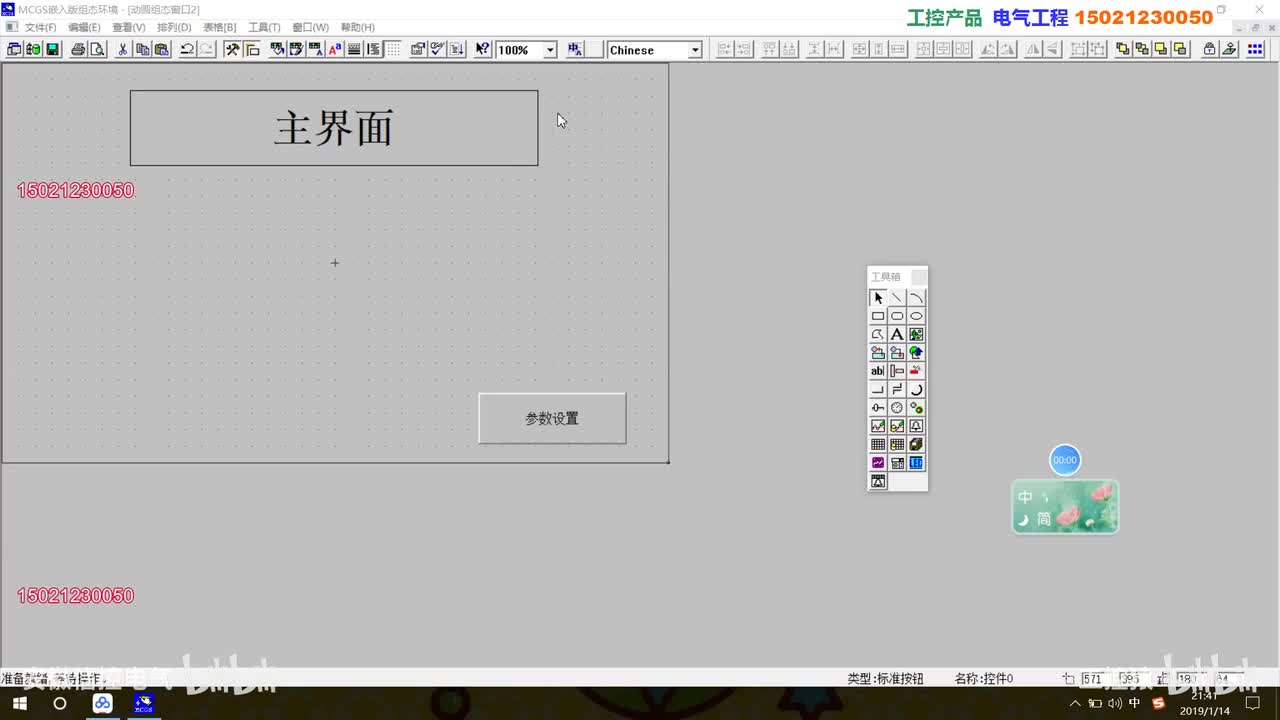Open Baidu cloud app on taskbar
1280x720 pixels.
103,703
